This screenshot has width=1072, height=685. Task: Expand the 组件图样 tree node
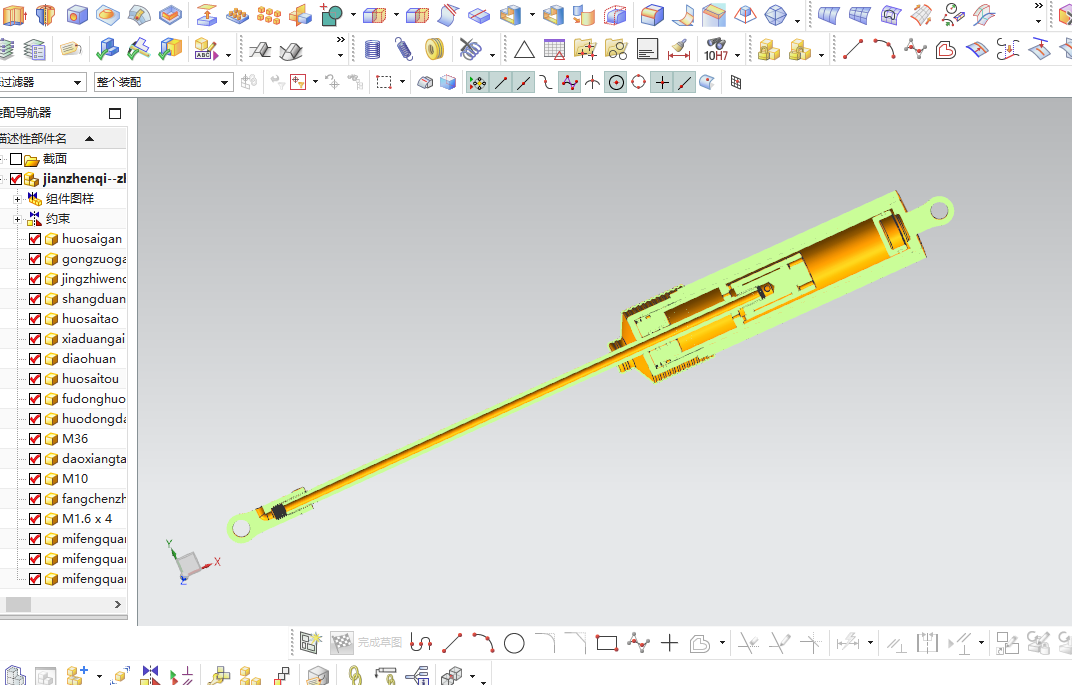[17, 200]
